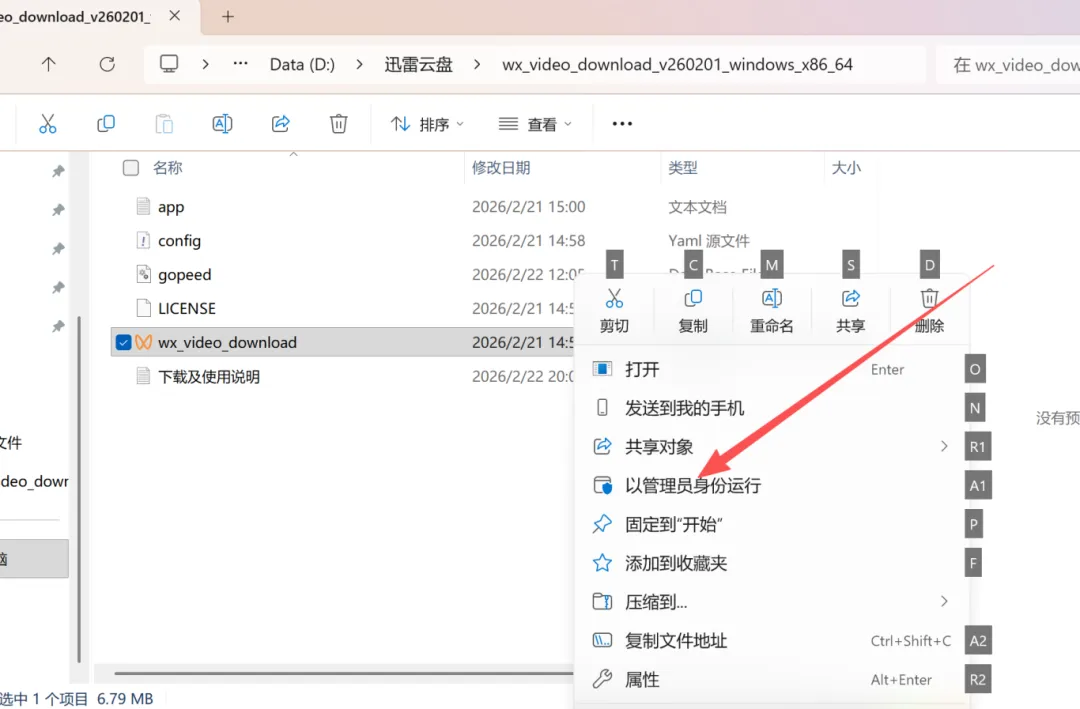Add a new Explorer tab
Screen dimensions: 1080x709
pyautogui.click(x=228, y=16)
